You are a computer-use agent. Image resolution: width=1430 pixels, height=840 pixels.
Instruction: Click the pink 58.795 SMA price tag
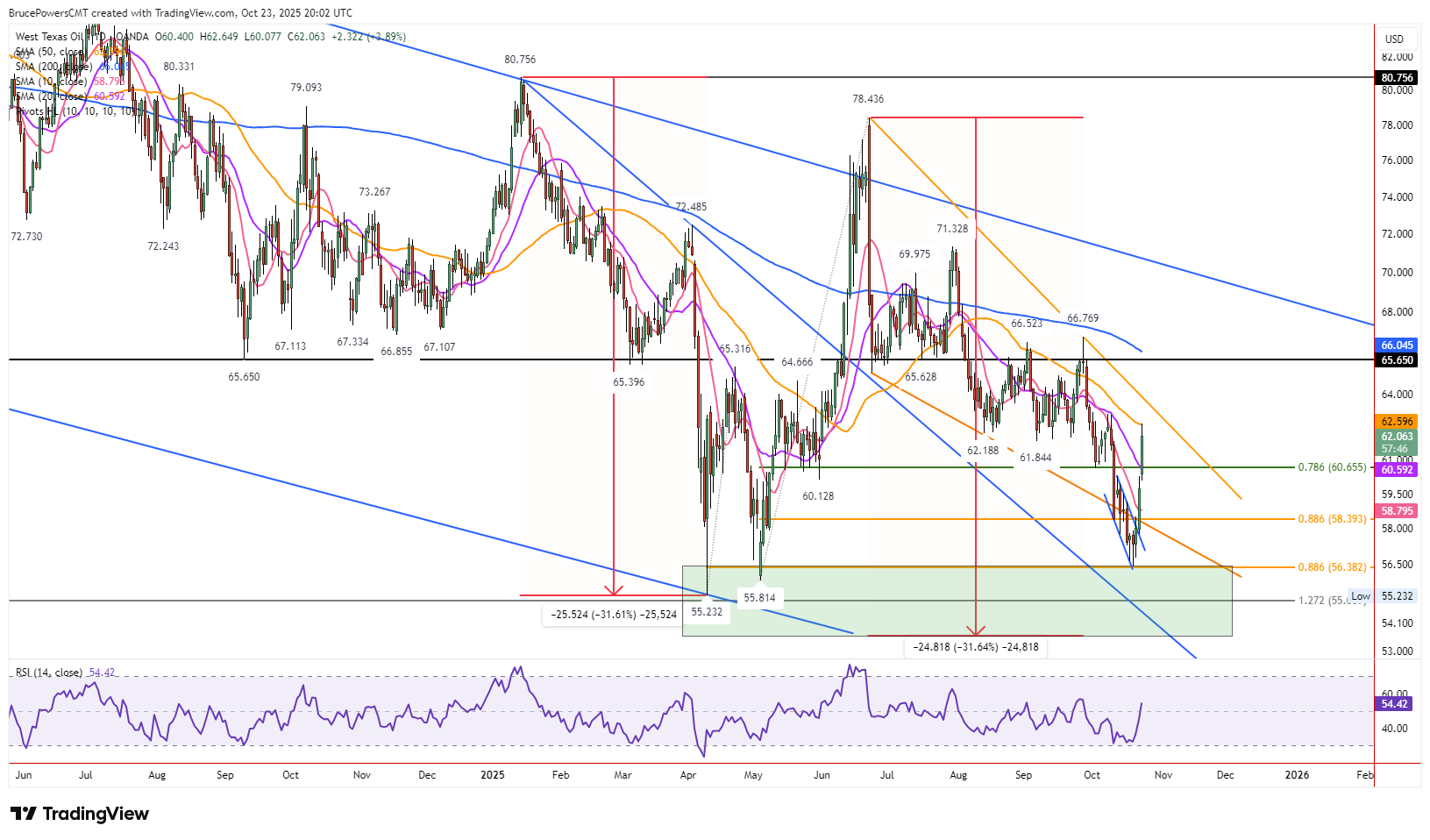tap(1398, 511)
